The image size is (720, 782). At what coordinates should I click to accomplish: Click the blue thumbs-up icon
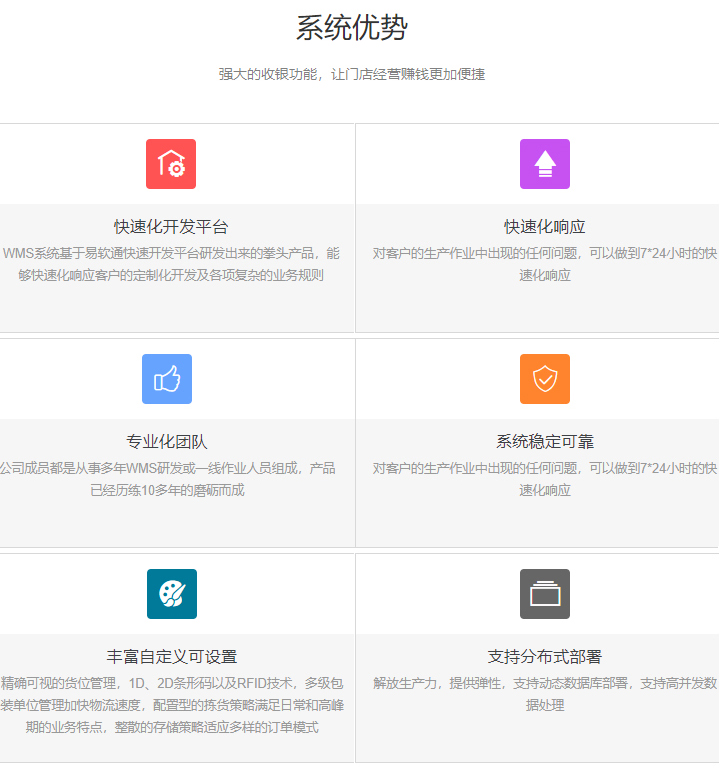(167, 379)
